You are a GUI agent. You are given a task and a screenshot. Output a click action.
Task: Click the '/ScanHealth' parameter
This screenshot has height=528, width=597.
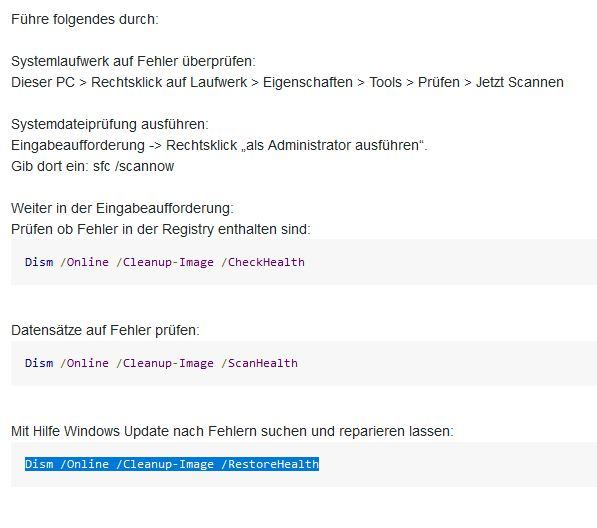tap(259, 363)
